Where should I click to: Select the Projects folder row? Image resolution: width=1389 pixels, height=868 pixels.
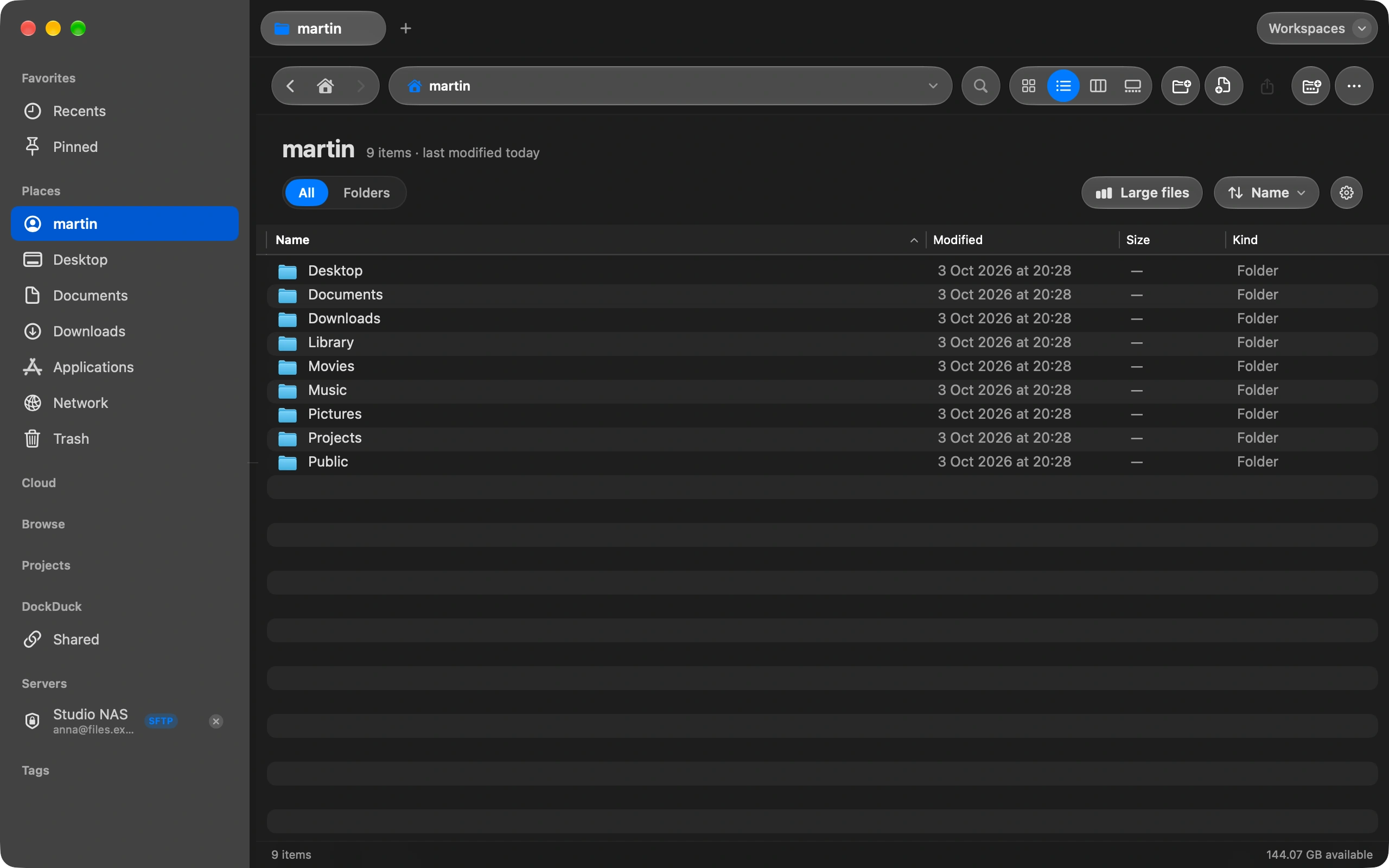coord(822,438)
